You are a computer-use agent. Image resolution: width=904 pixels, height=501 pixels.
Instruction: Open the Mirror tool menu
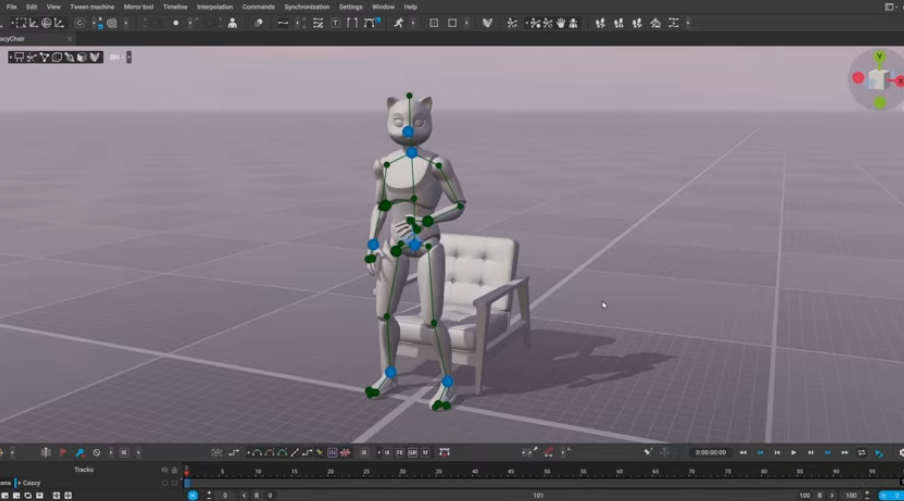[x=138, y=7]
